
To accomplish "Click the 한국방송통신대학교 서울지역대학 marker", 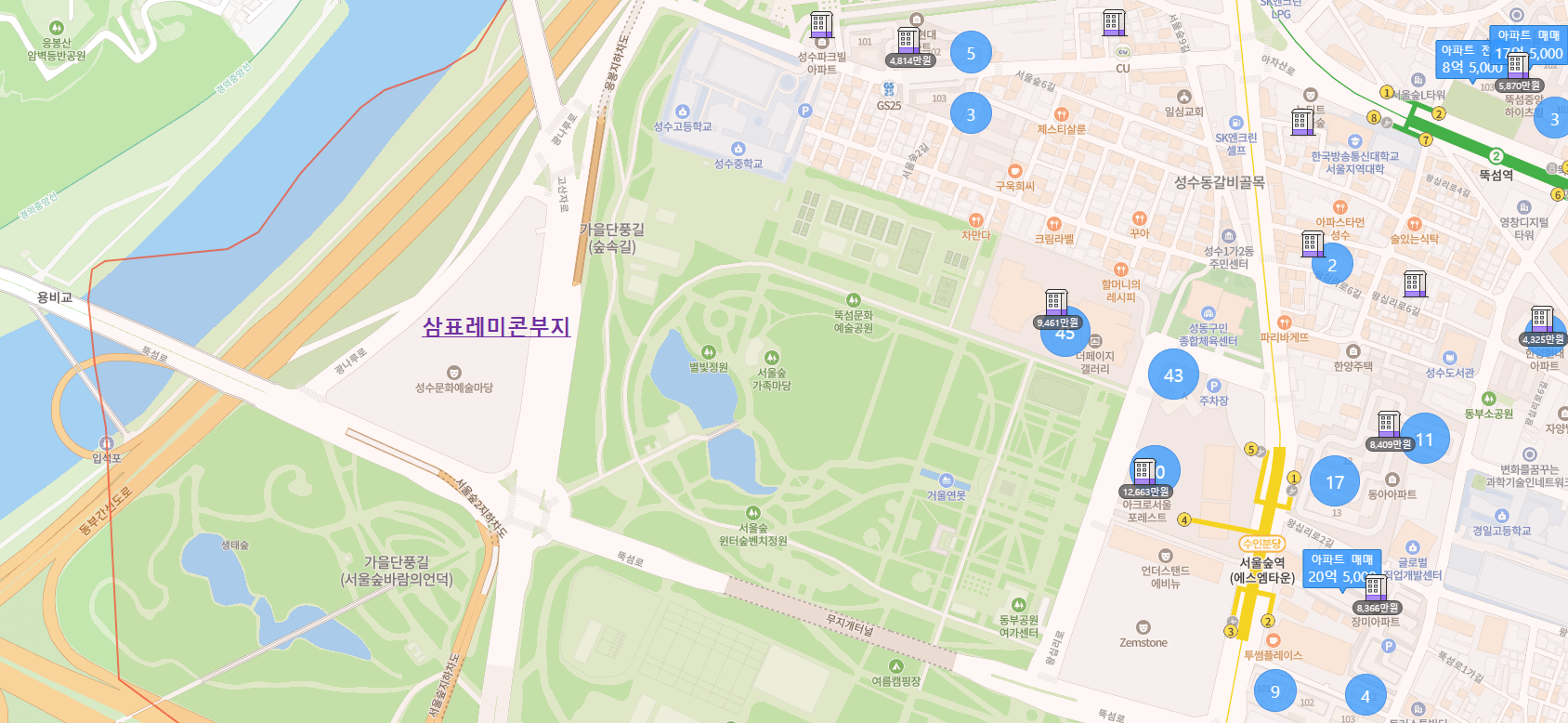I will click(x=1354, y=141).
